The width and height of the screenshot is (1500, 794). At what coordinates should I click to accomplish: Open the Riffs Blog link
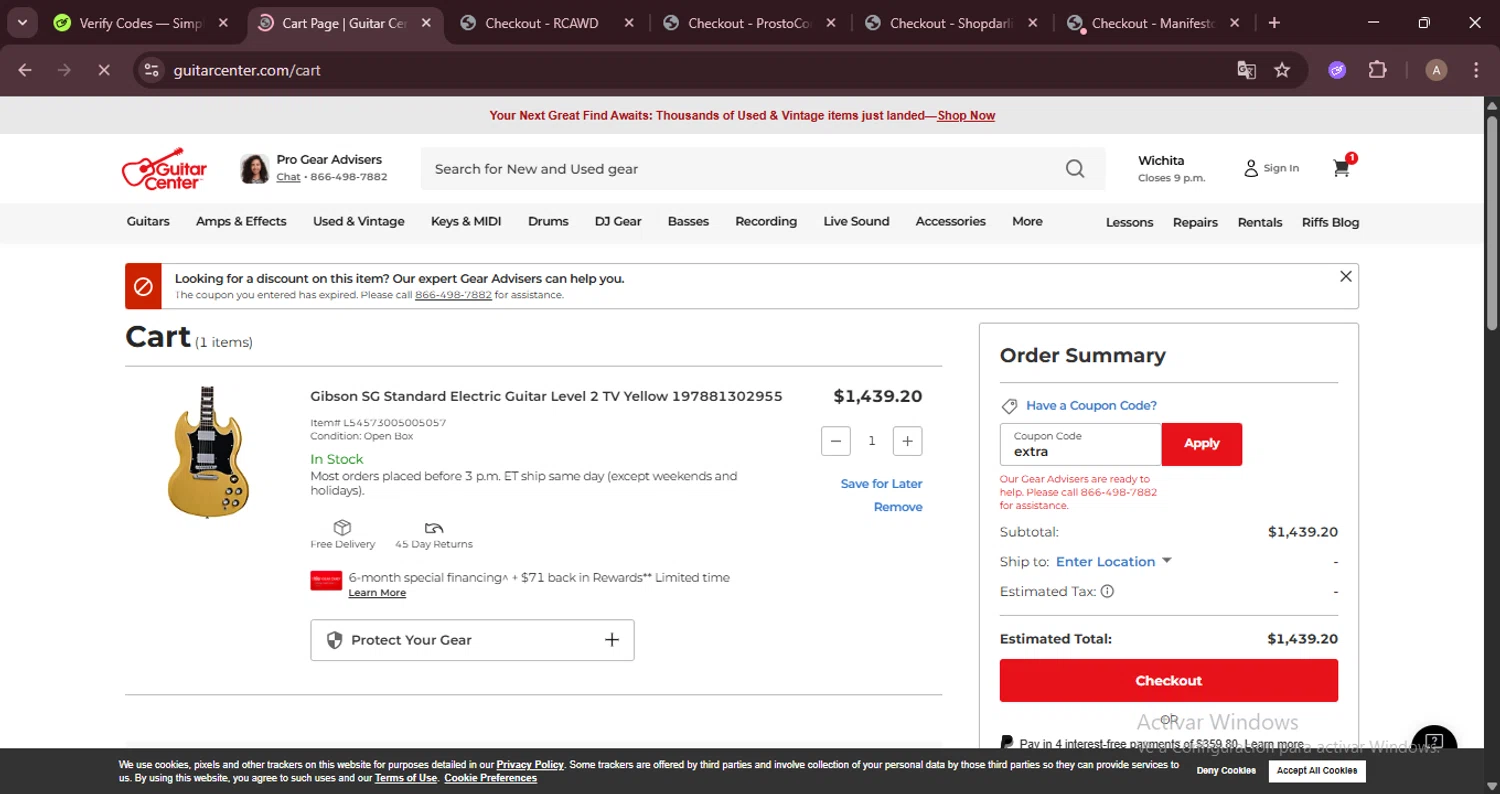point(1330,222)
